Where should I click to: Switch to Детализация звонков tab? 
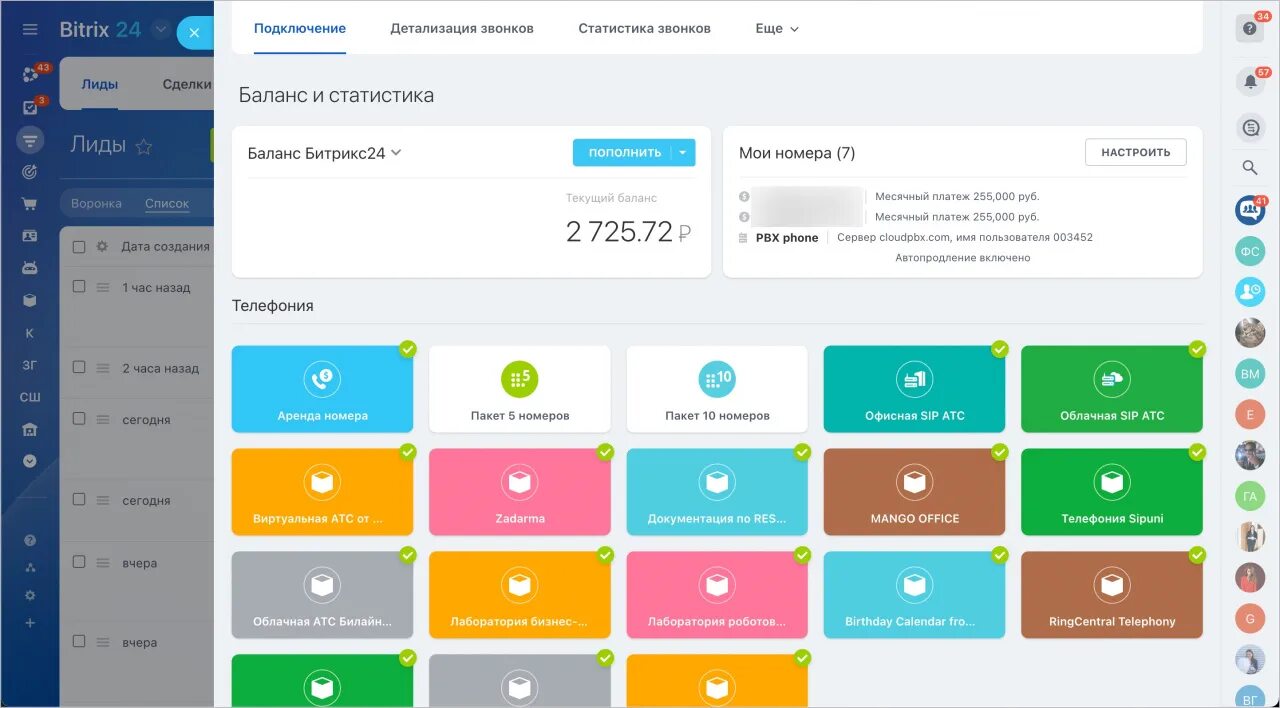[x=462, y=29]
